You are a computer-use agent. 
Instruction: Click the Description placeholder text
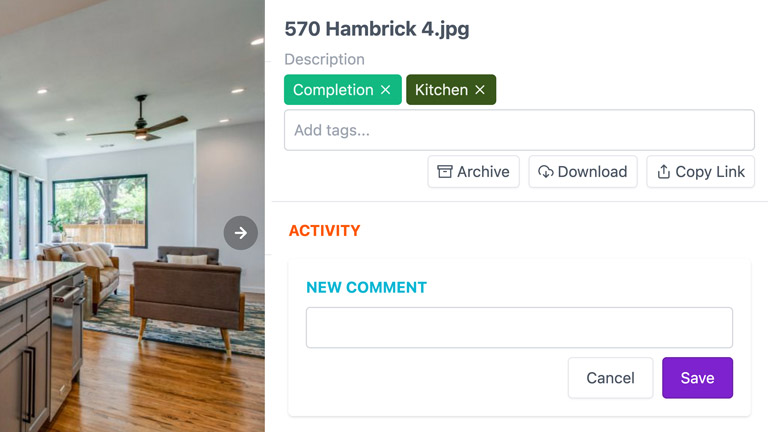point(324,59)
